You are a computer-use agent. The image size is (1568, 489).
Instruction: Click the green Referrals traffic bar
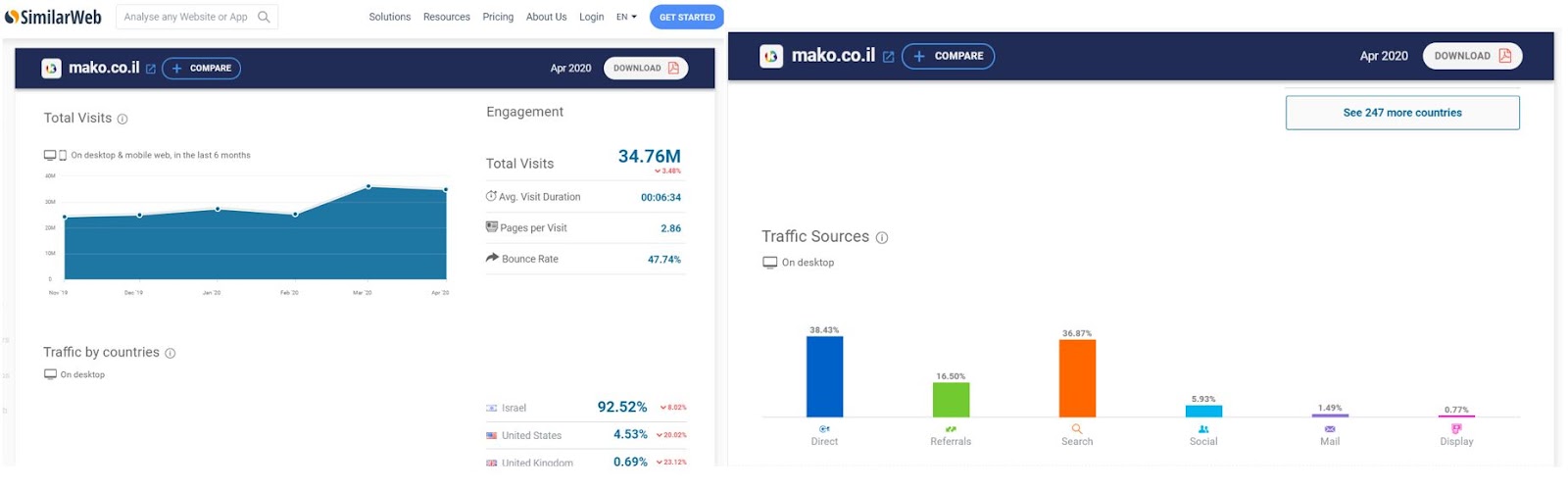pyautogui.click(x=951, y=400)
